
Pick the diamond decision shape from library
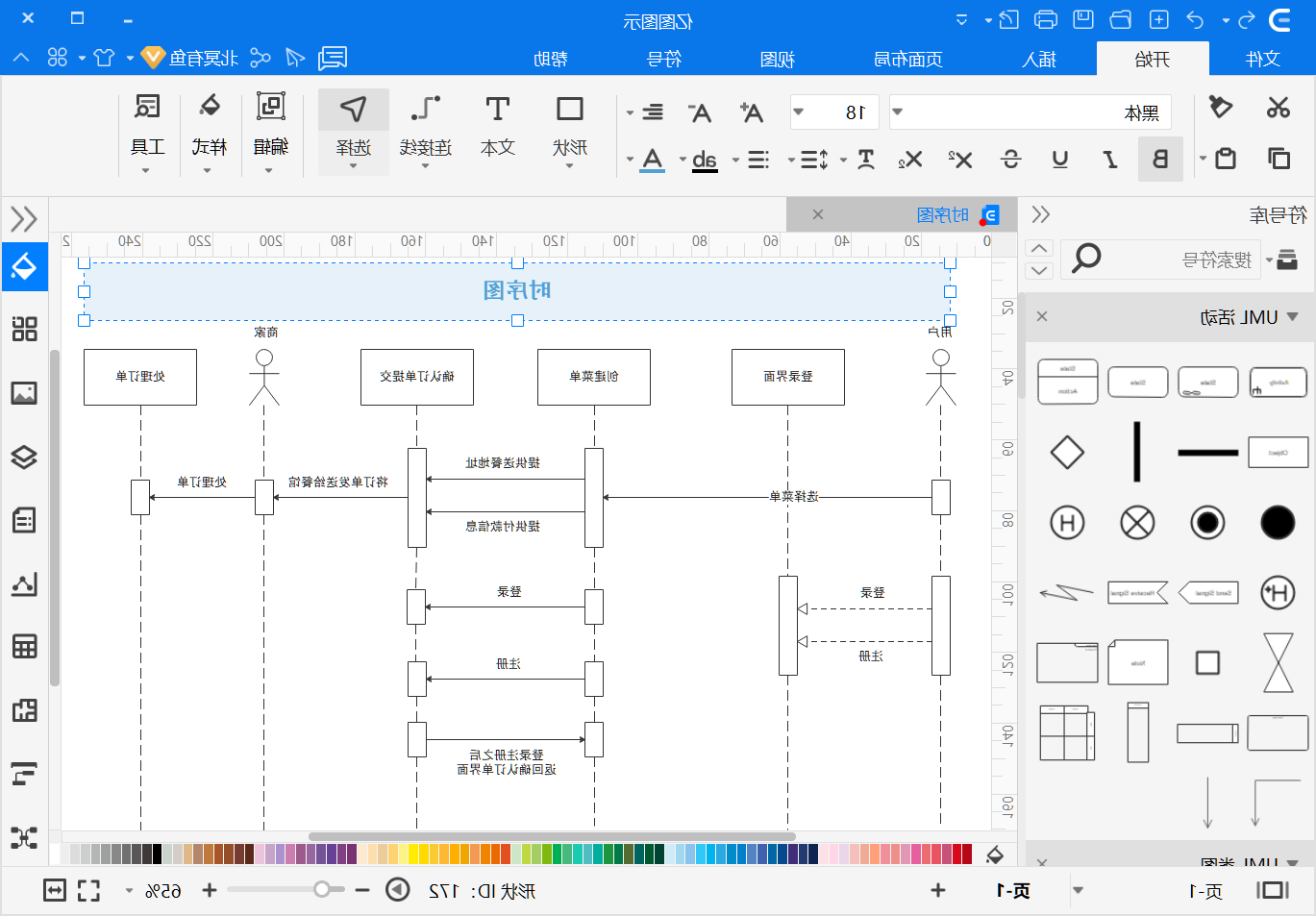click(1067, 452)
